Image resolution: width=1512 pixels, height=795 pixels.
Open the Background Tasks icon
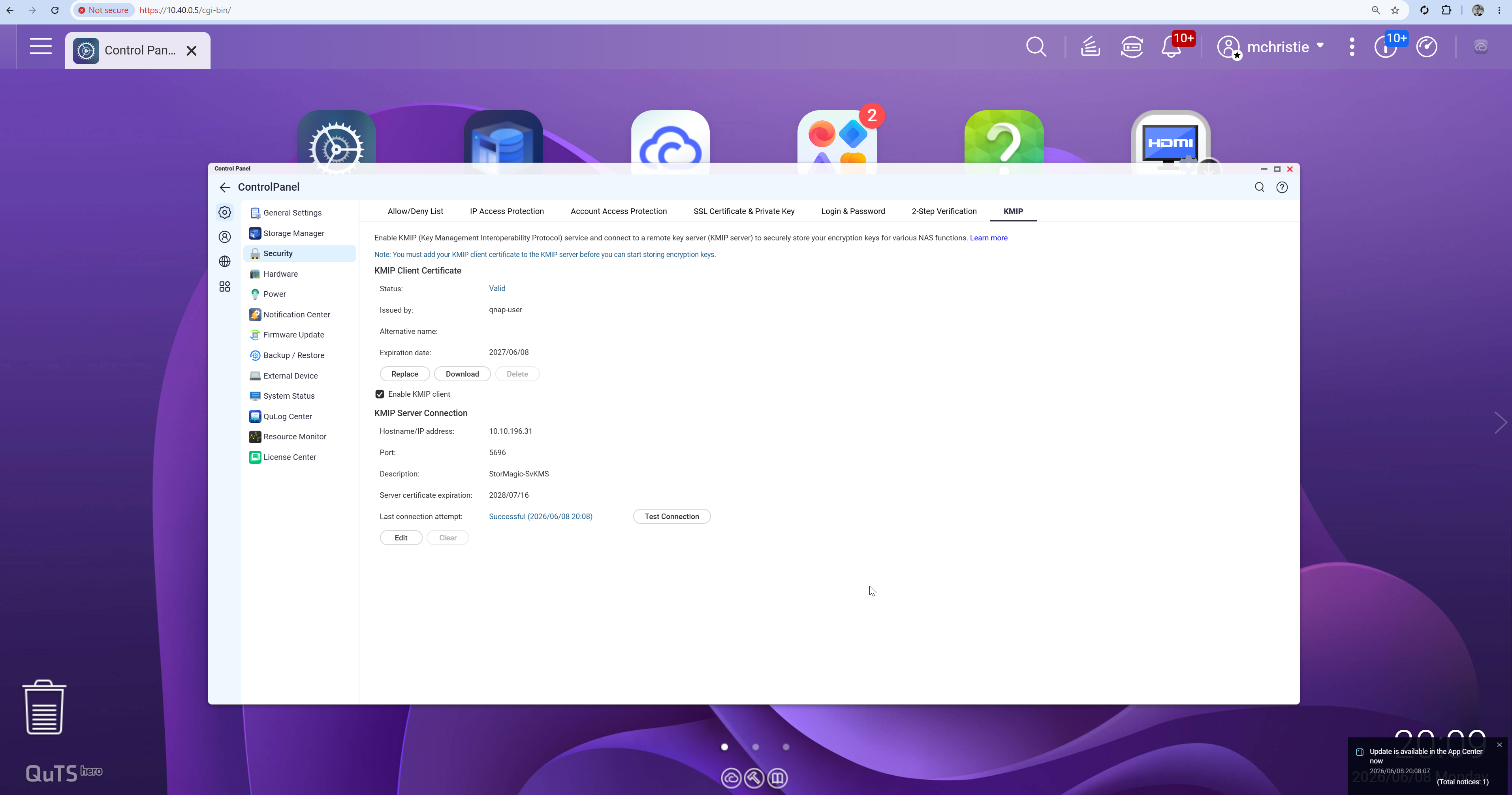tap(1090, 46)
